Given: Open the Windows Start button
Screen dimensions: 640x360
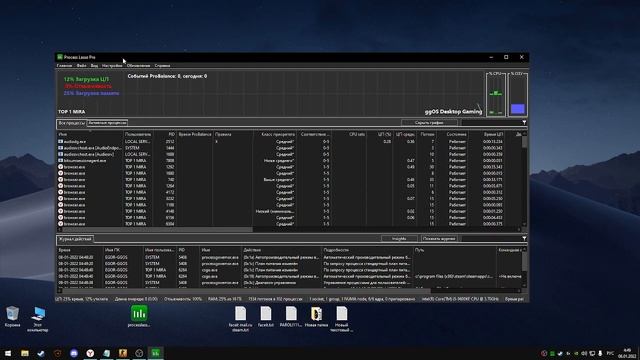Looking at the screenshot, I should point(8,353).
